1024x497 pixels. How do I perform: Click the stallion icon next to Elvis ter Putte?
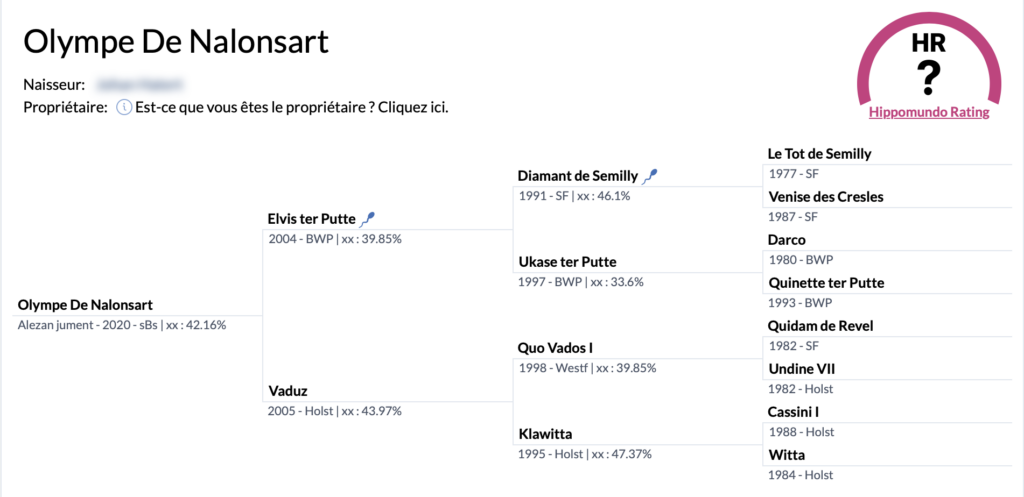369,218
